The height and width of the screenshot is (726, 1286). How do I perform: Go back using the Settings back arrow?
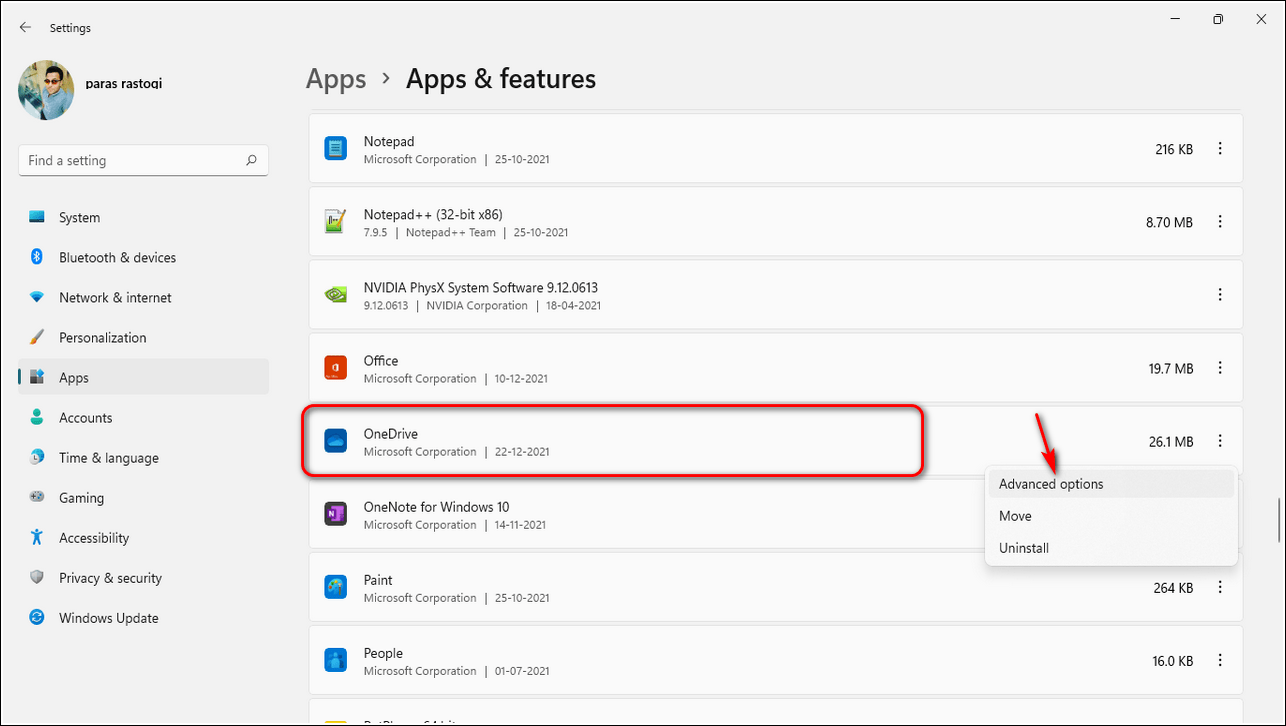tap(25, 28)
